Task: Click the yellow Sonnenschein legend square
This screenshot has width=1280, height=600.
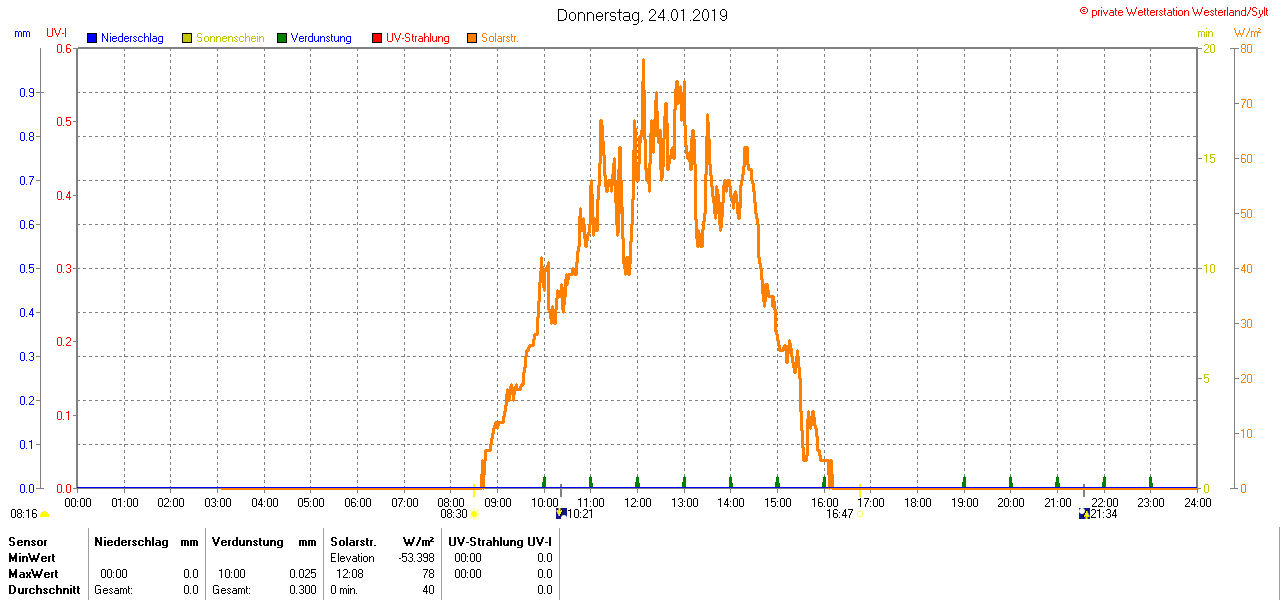Action: coord(187,38)
